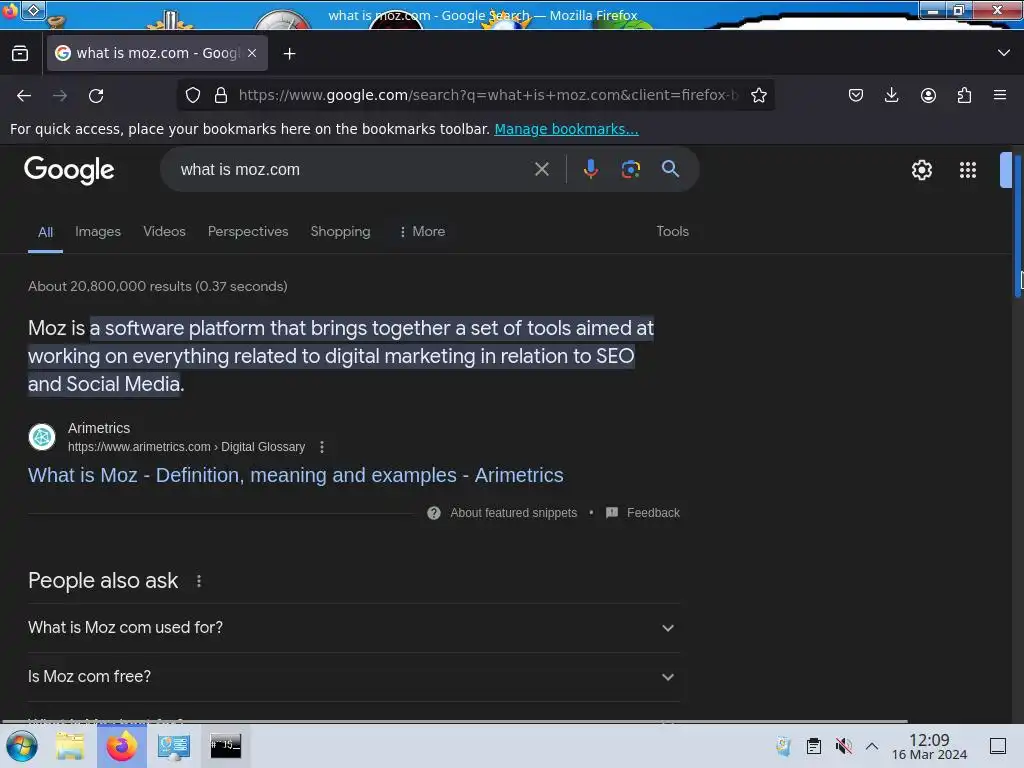Expand the More search filters menu
This screenshot has width=1024, height=768.
tap(422, 231)
